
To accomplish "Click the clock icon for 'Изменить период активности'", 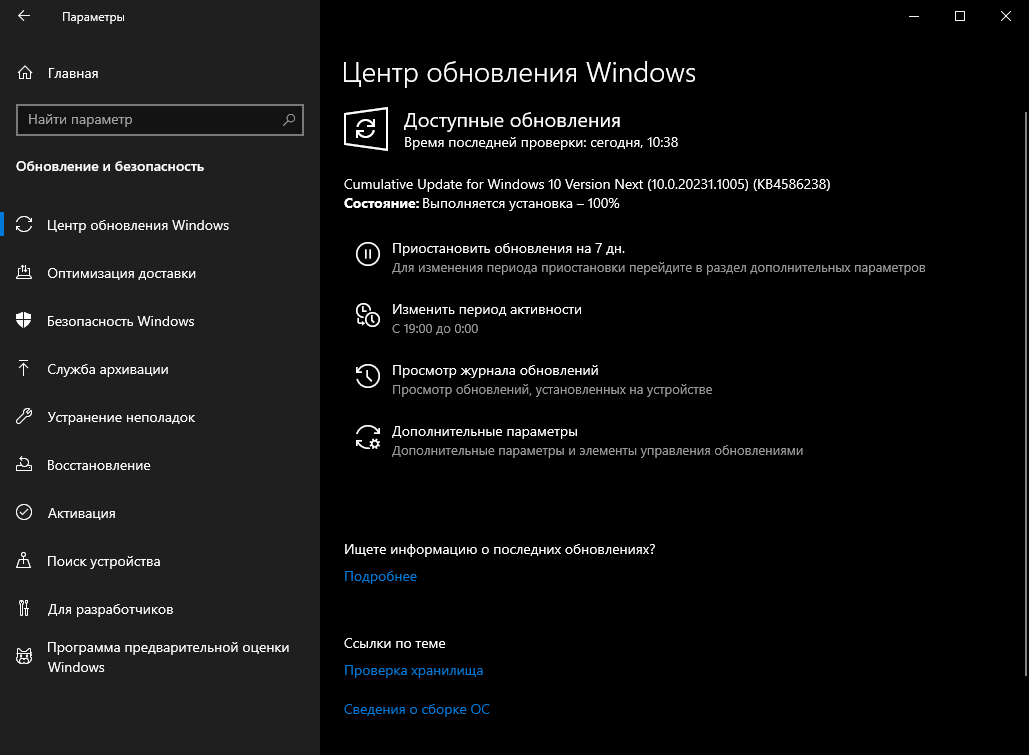I will (x=368, y=315).
